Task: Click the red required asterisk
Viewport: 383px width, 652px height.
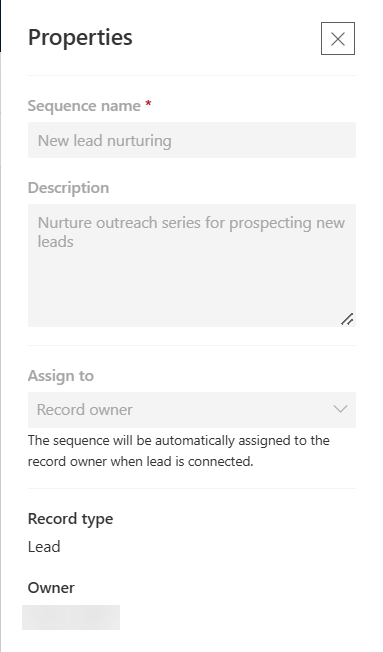Action: [148, 104]
